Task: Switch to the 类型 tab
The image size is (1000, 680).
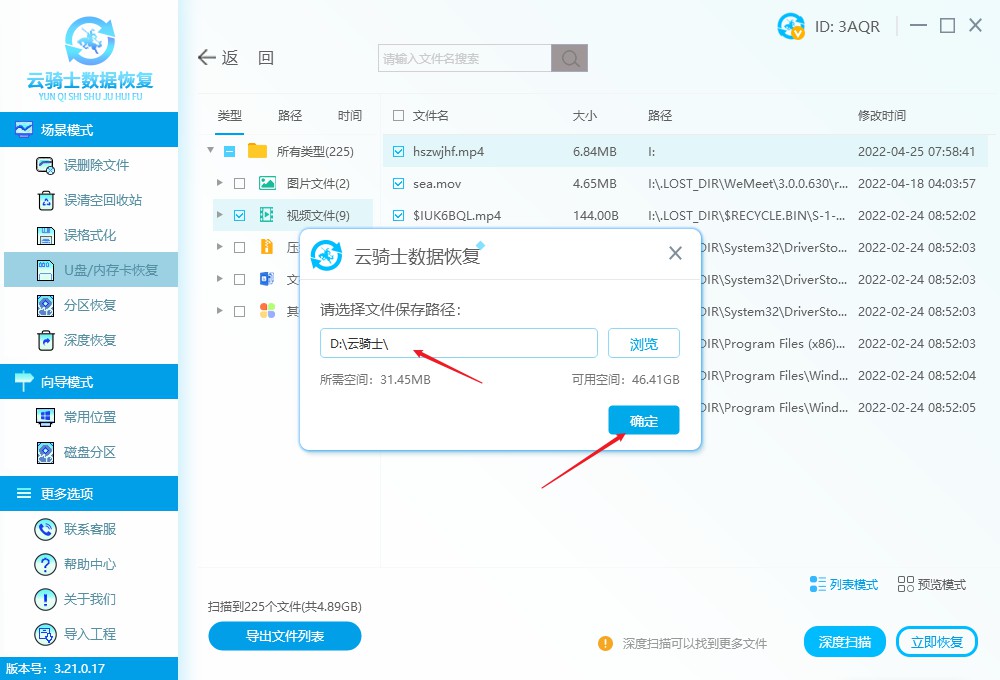Action: 230,115
